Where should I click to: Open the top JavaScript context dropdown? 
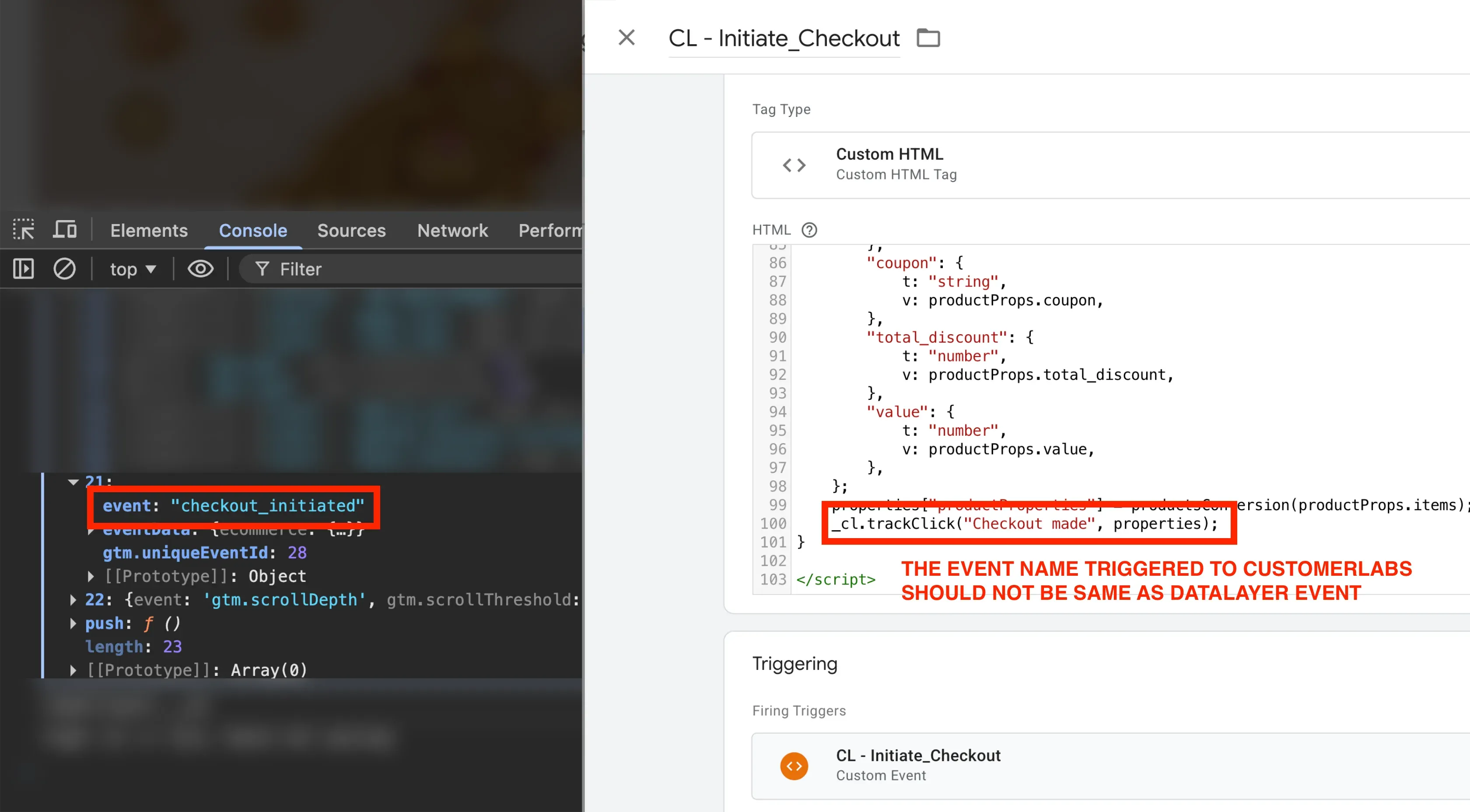tap(133, 269)
